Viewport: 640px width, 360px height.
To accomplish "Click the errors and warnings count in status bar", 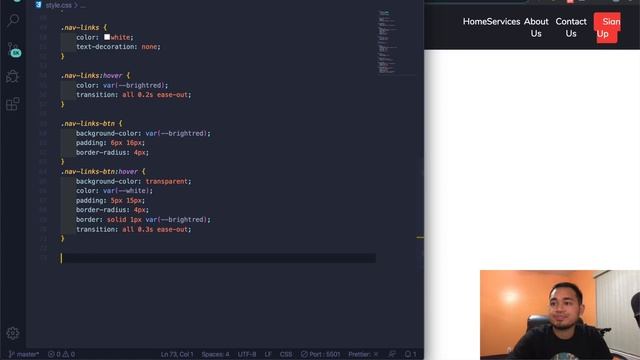I will coord(61,354).
